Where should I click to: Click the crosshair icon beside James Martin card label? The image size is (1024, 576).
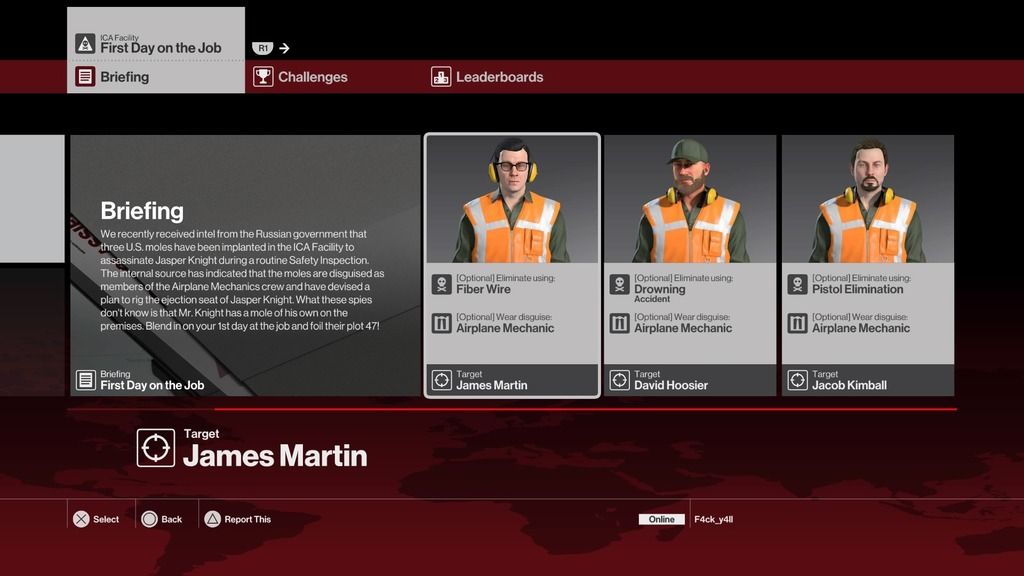[x=441, y=380]
